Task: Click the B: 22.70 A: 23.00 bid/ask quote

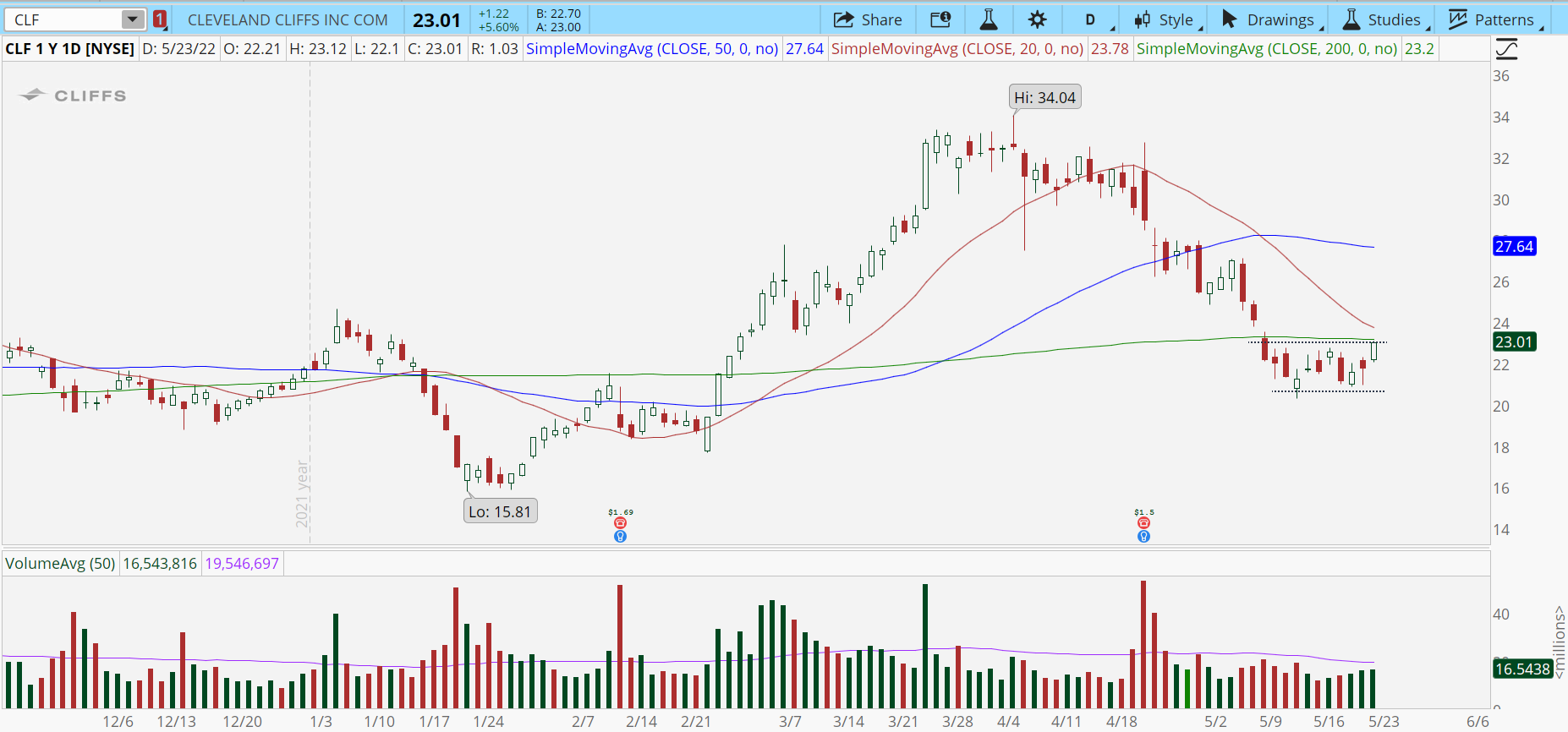Action: (558, 20)
